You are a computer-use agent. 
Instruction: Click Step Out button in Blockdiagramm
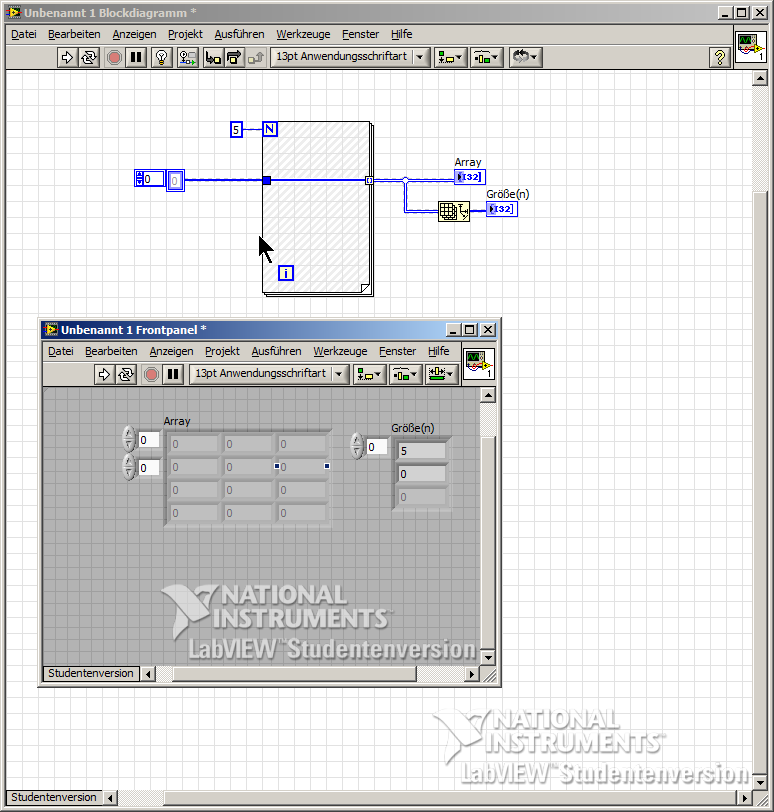point(256,57)
